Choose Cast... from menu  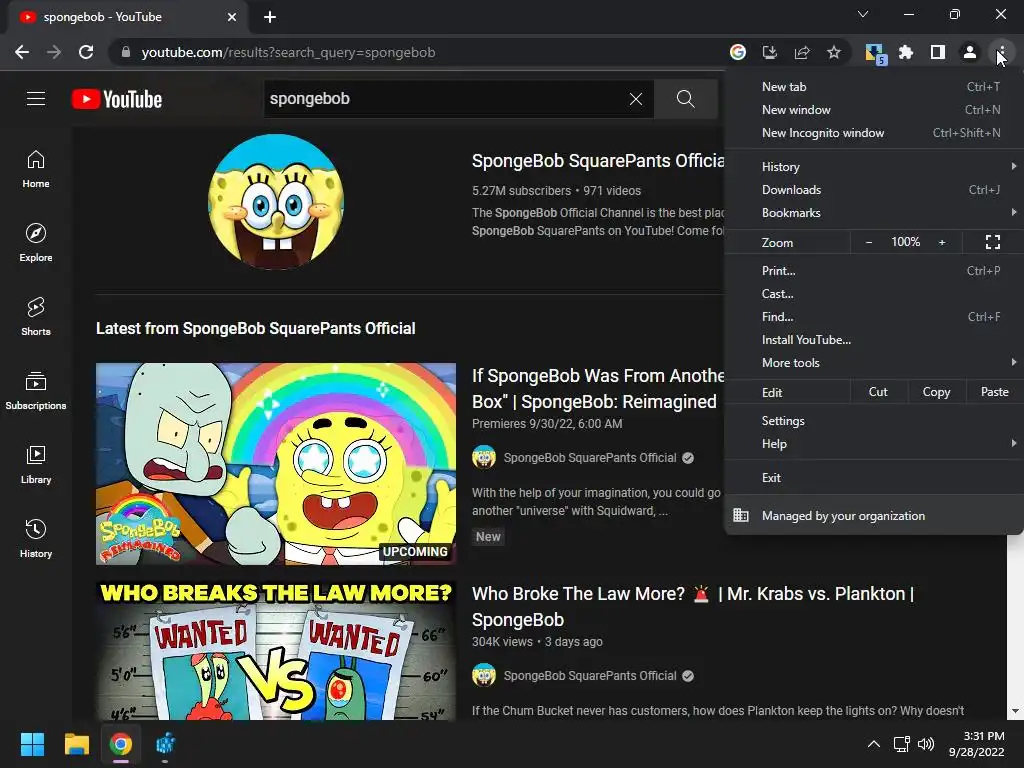coord(873,294)
